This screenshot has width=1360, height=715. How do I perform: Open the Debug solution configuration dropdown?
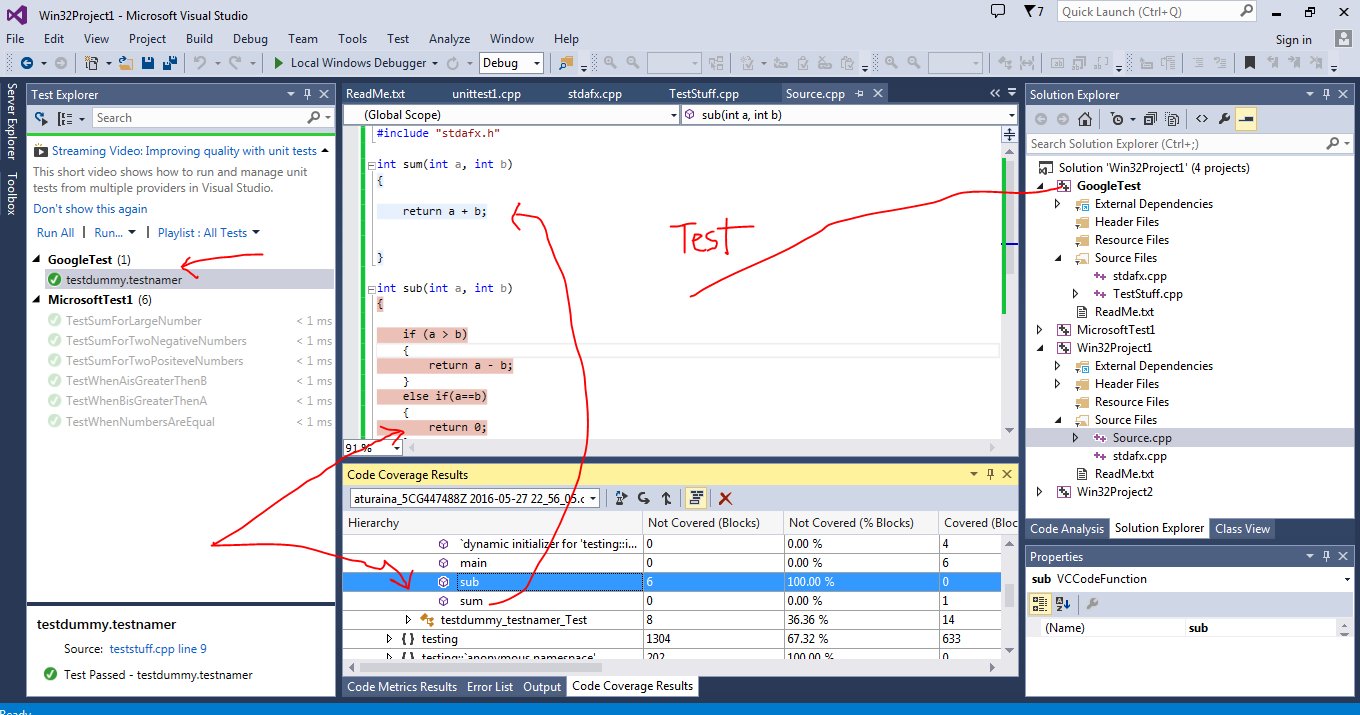(x=511, y=63)
